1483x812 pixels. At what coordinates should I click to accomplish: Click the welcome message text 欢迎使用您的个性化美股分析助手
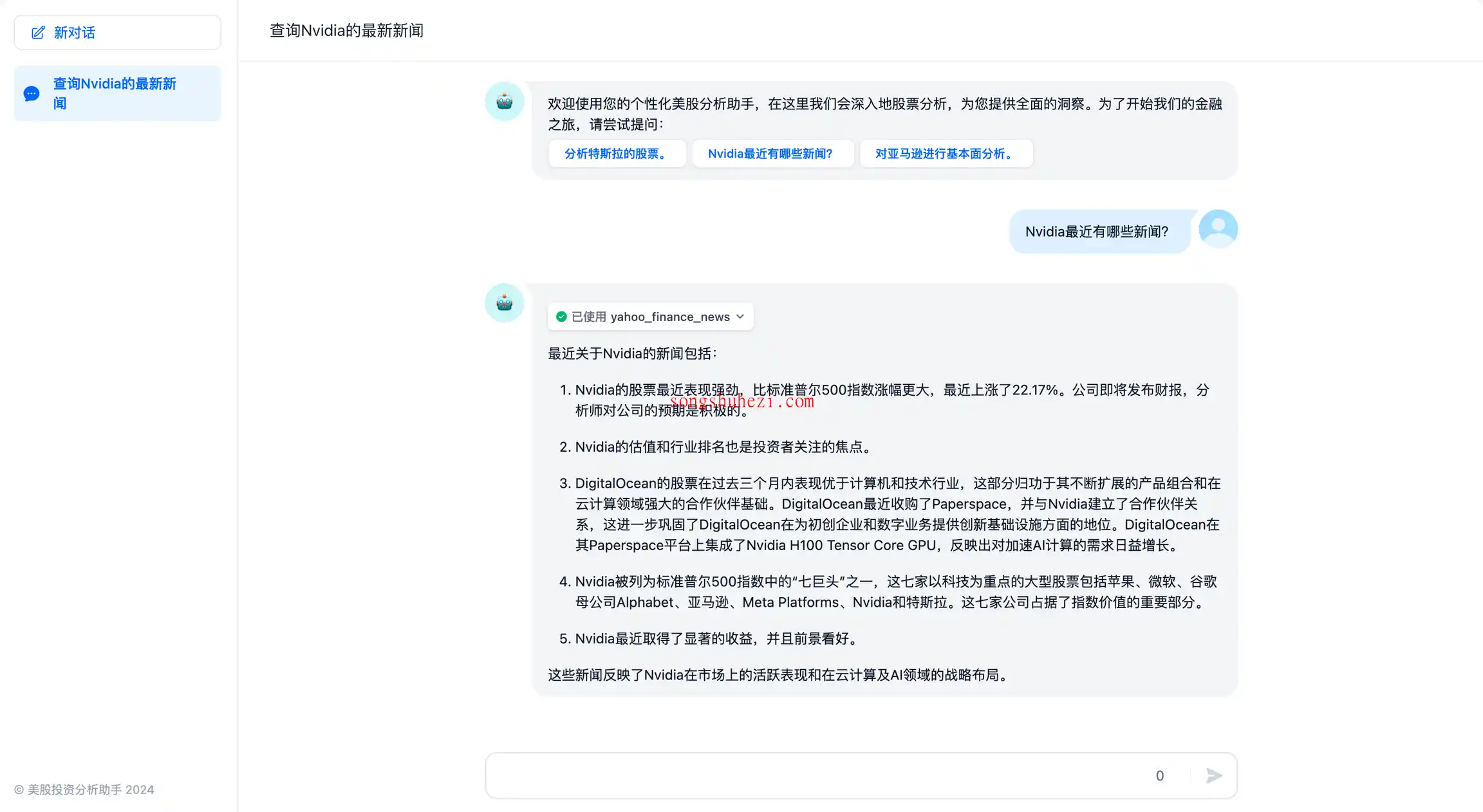[885, 114]
